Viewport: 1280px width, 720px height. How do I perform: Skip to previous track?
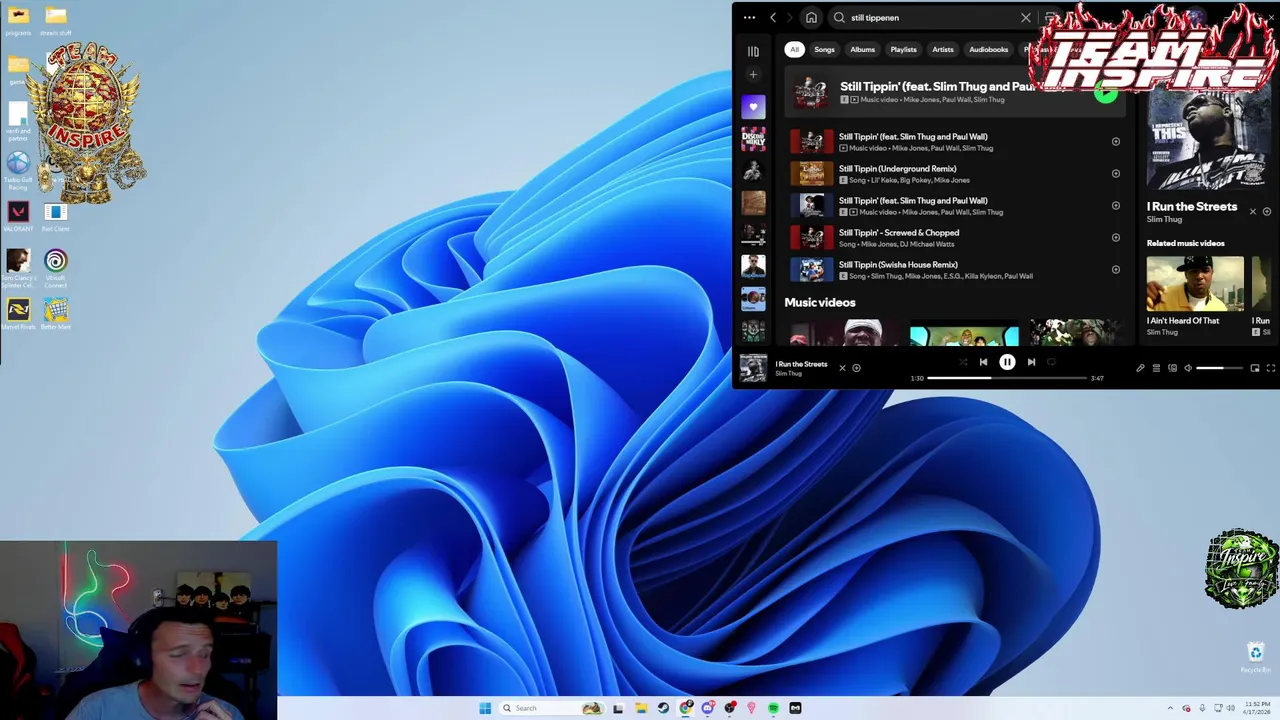tap(983, 362)
